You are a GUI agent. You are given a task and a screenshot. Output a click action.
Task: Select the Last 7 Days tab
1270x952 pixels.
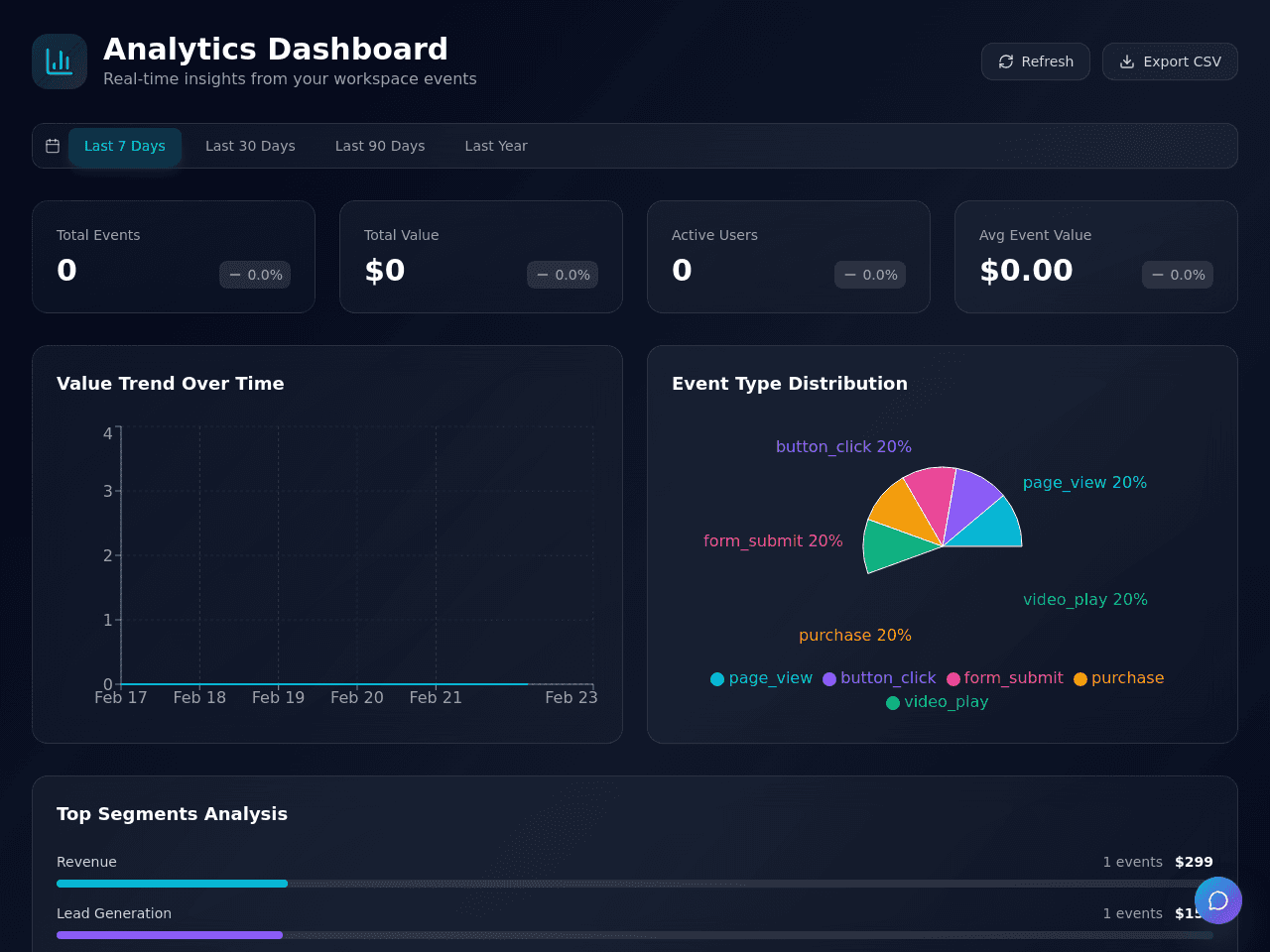(x=125, y=146)
